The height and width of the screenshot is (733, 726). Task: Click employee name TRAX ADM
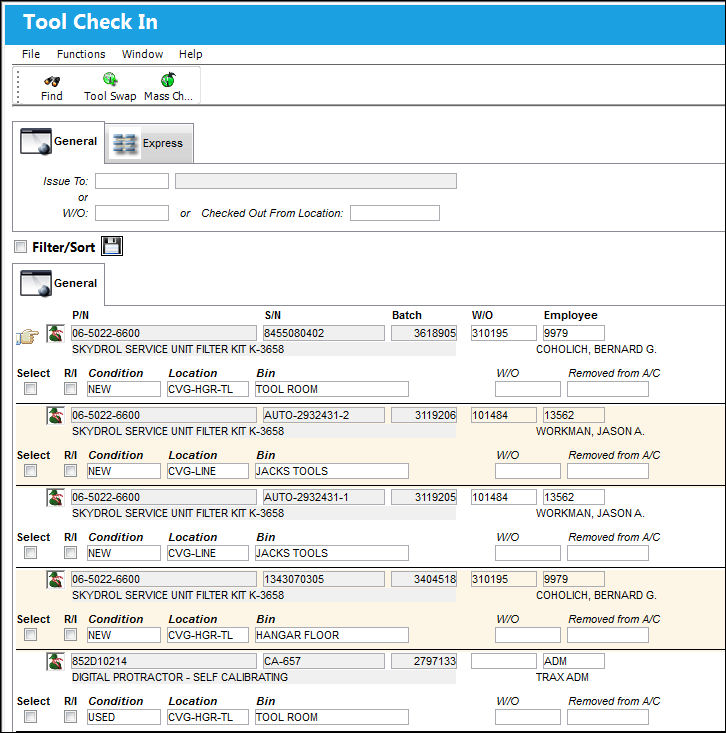[562, 677]
